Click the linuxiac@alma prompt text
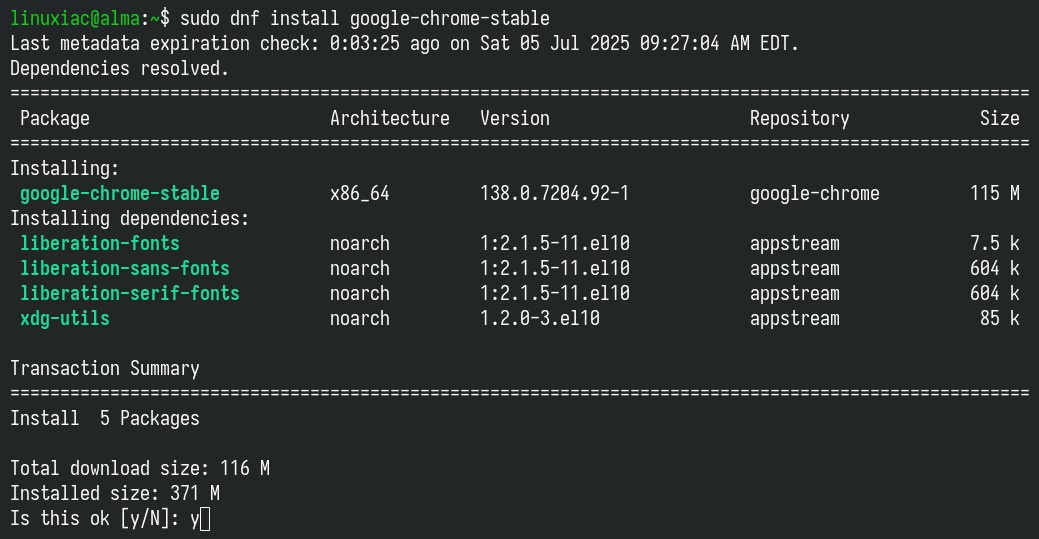This screenshot has width=1039, height=539. coord(75,19)
